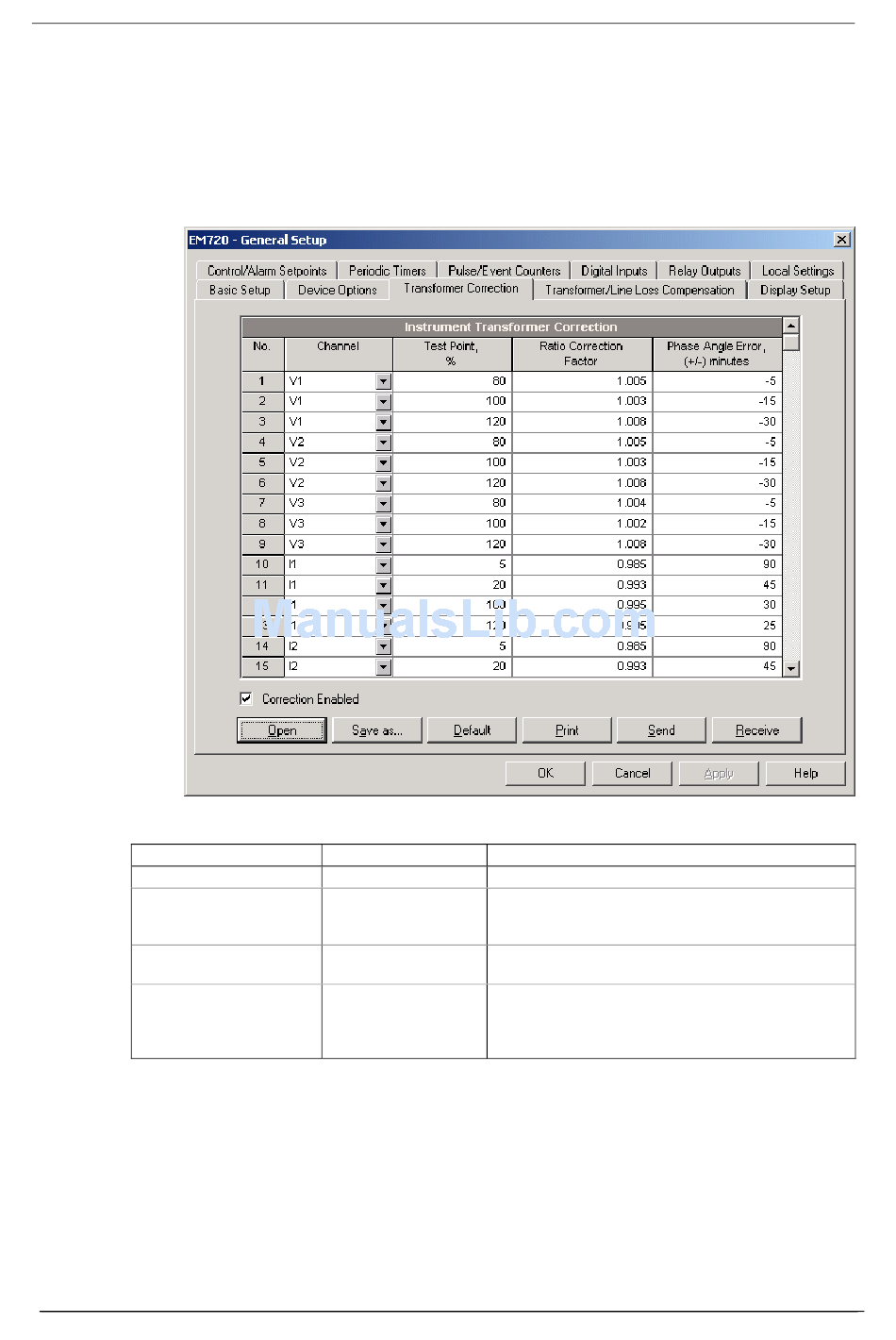
Task: Open the Channel dropdown in row 10
Action: click(x=383, y=565)
